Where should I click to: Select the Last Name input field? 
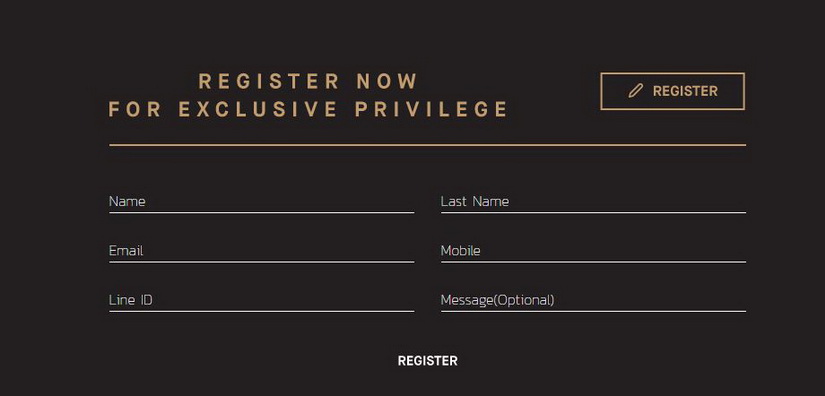[593, 202]
